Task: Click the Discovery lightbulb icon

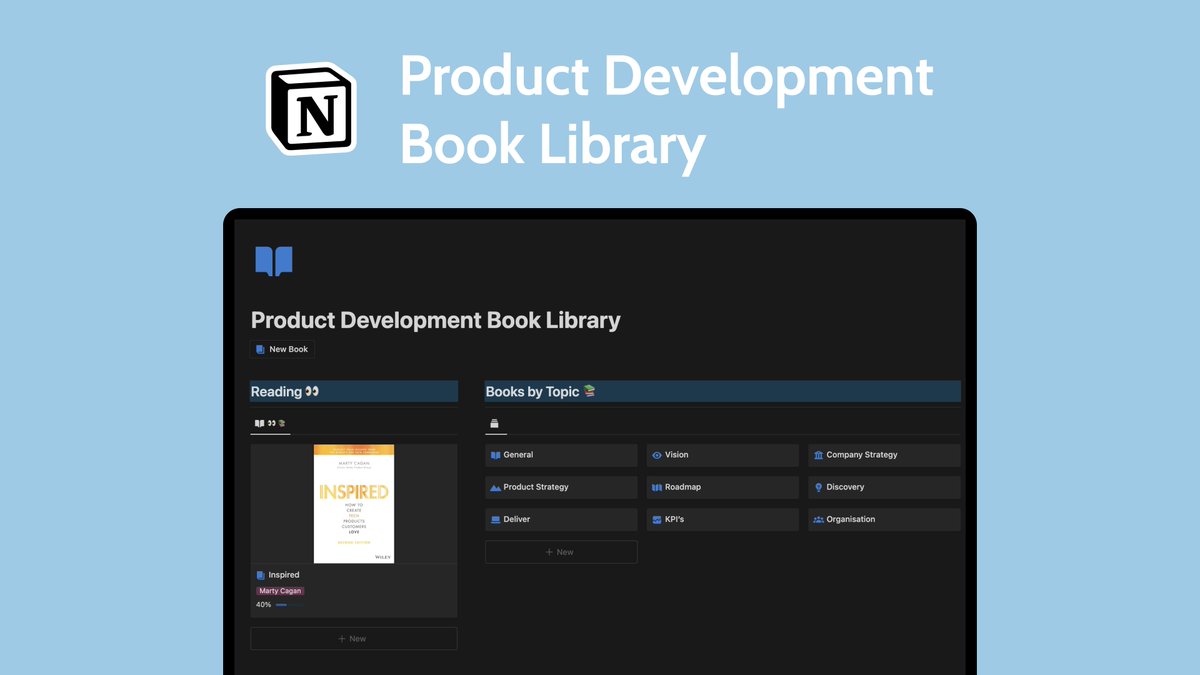Action: [819, 487]
